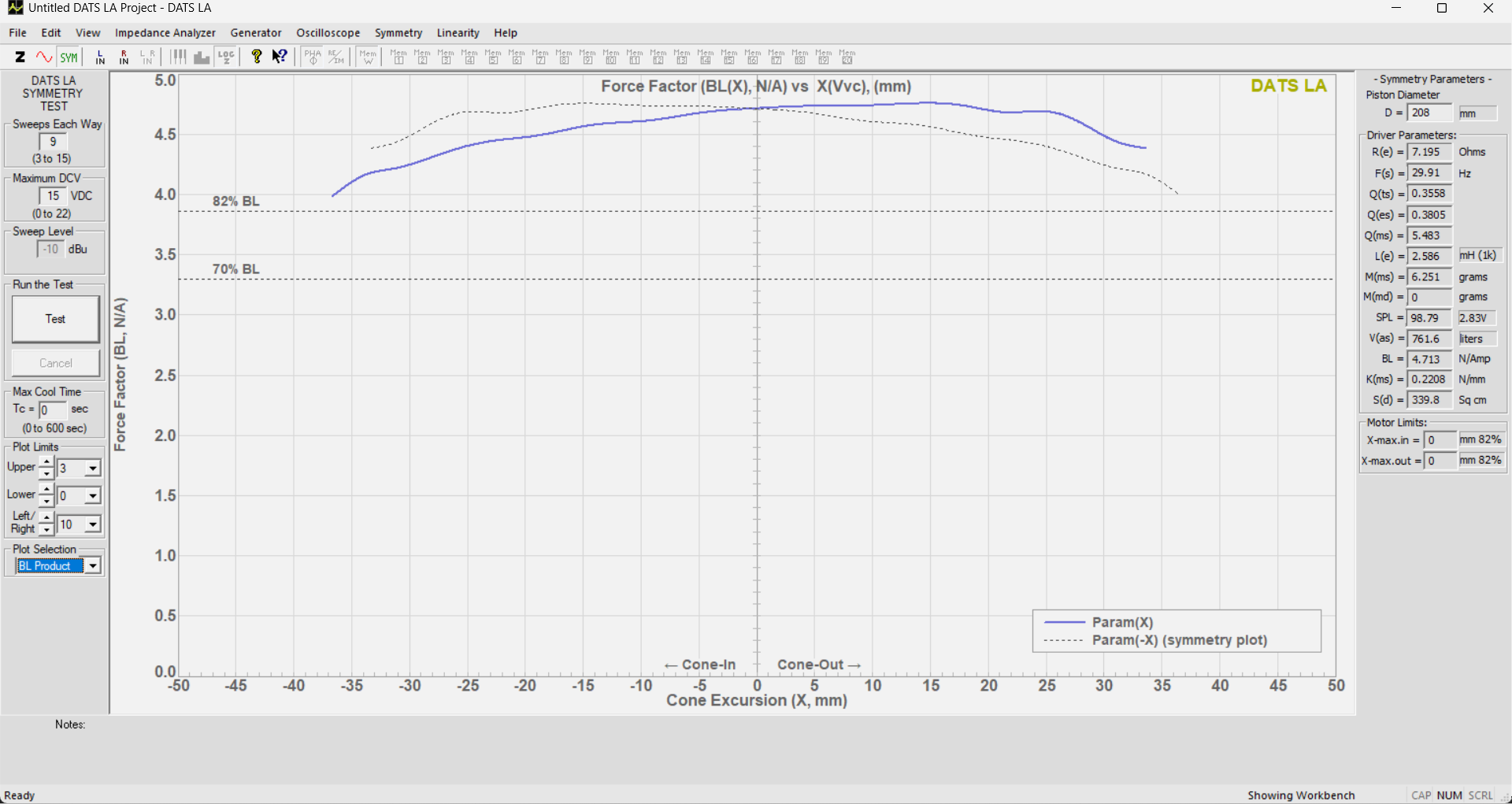
Task: Activate the context help cursor icon
Action: pyautogui.click(x=280, y=57)
